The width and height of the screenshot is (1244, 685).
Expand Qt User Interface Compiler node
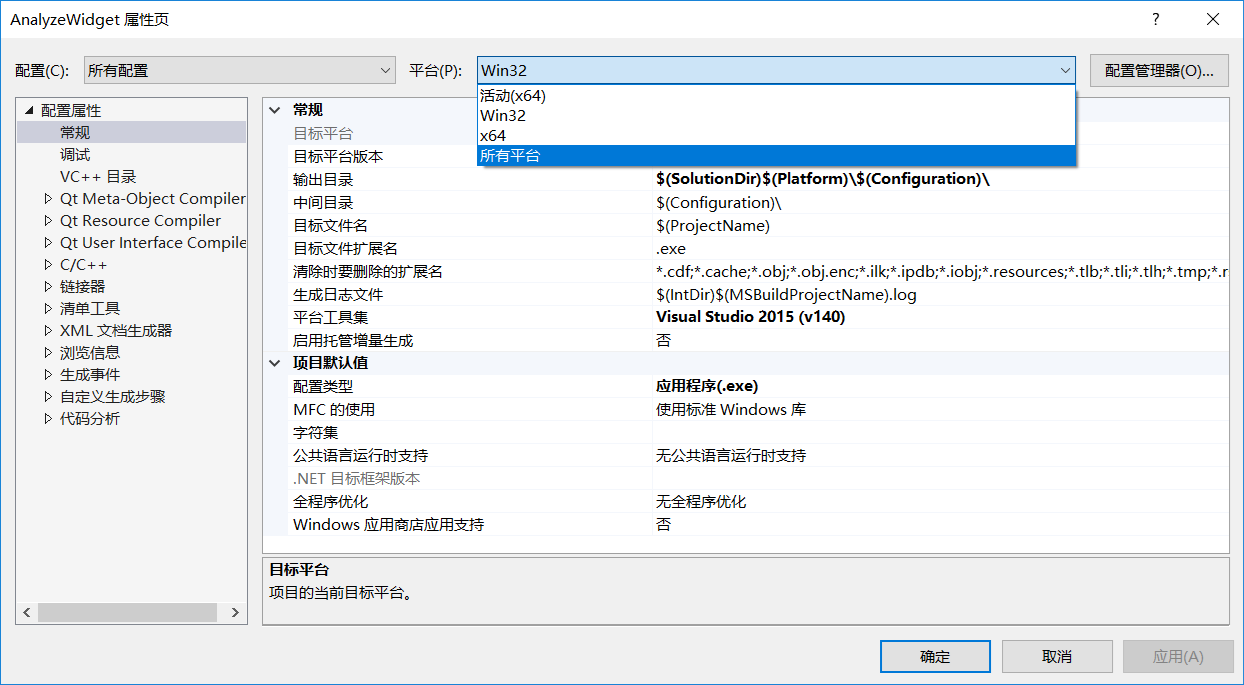48,242
